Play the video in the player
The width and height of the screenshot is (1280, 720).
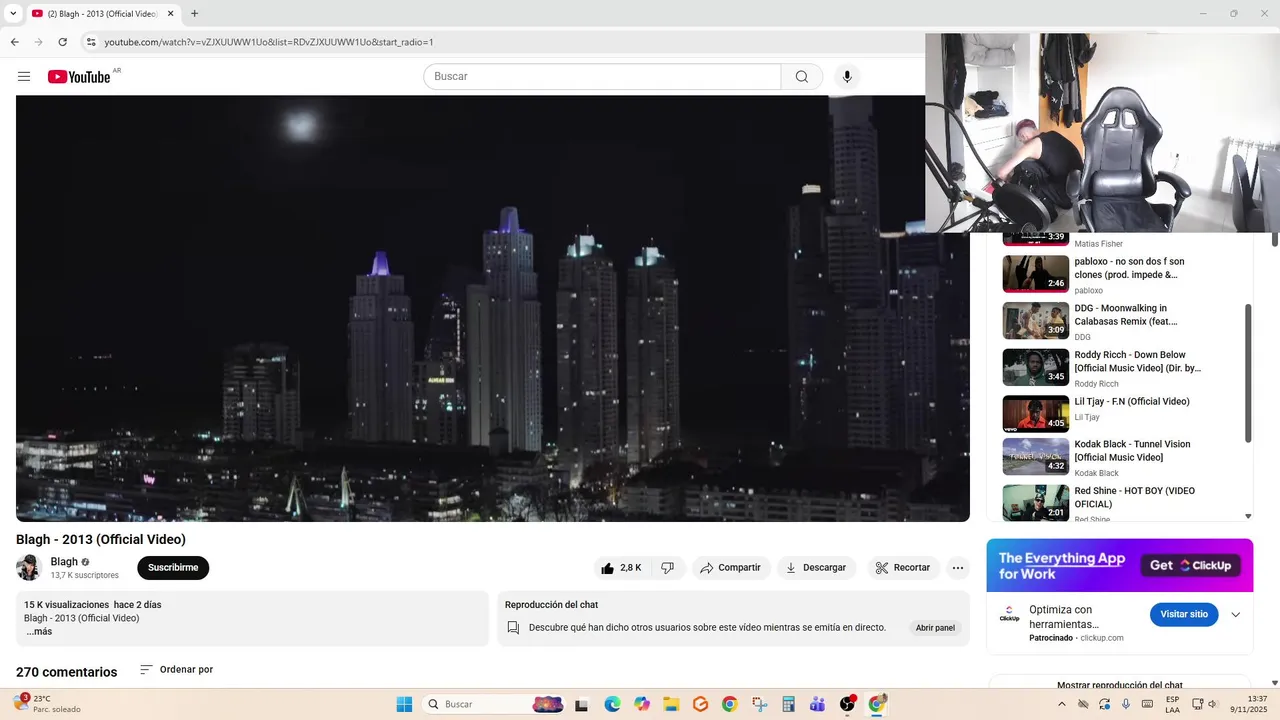(x=493, y=308)
